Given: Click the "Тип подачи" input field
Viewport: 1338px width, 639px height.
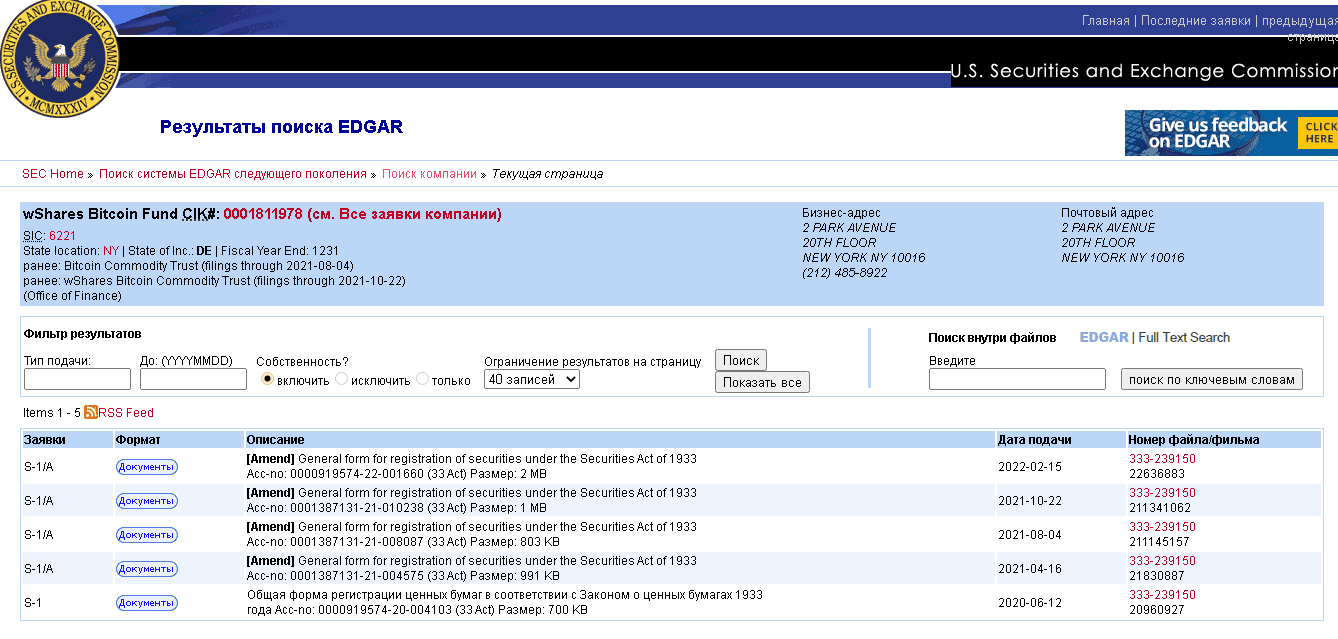Looking at the screenshot, I should [77, 379].
